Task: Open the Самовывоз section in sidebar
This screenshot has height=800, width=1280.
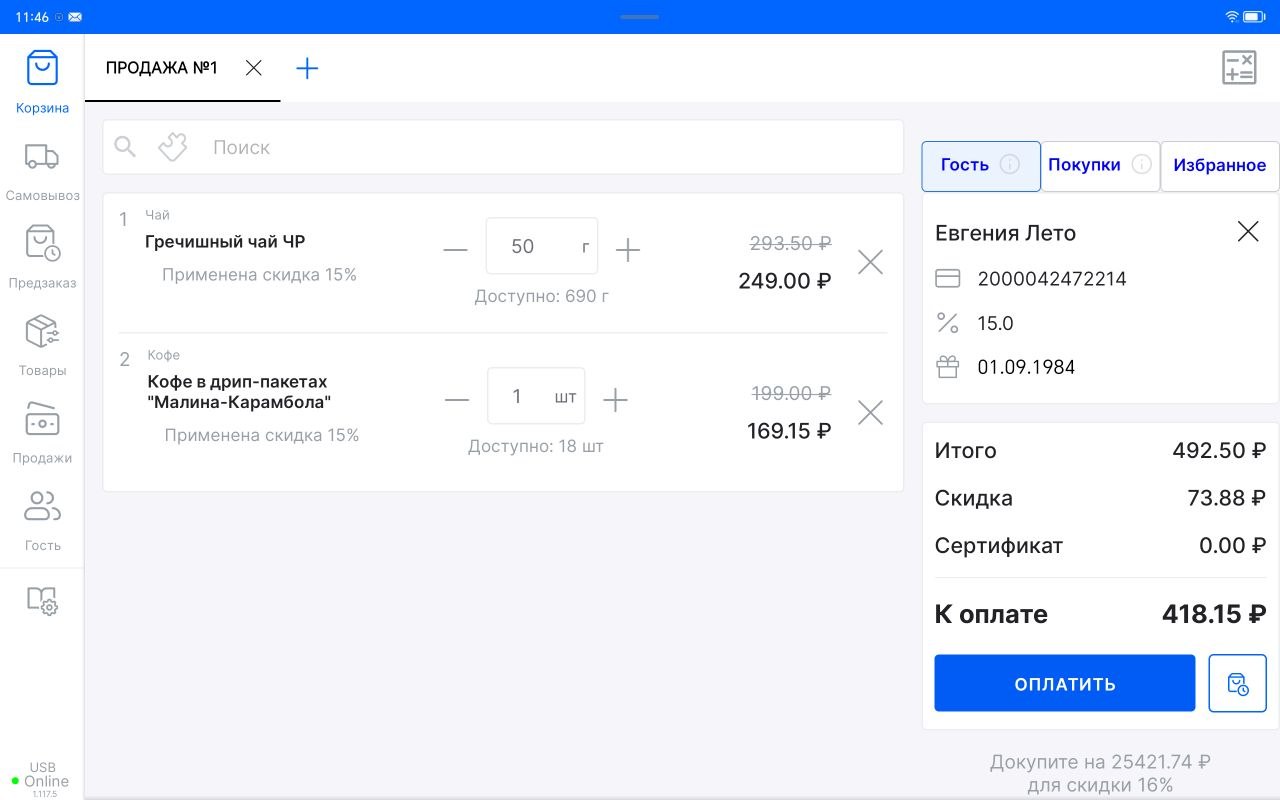Action: pyautogui.click(x=42, y=168)
